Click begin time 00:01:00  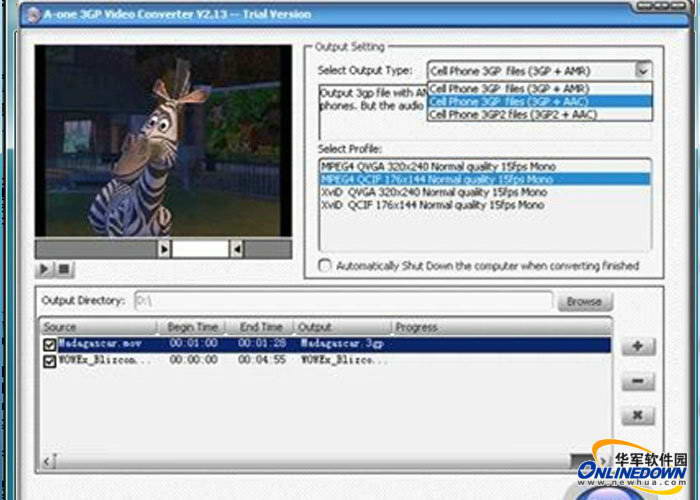click(193, 343)
